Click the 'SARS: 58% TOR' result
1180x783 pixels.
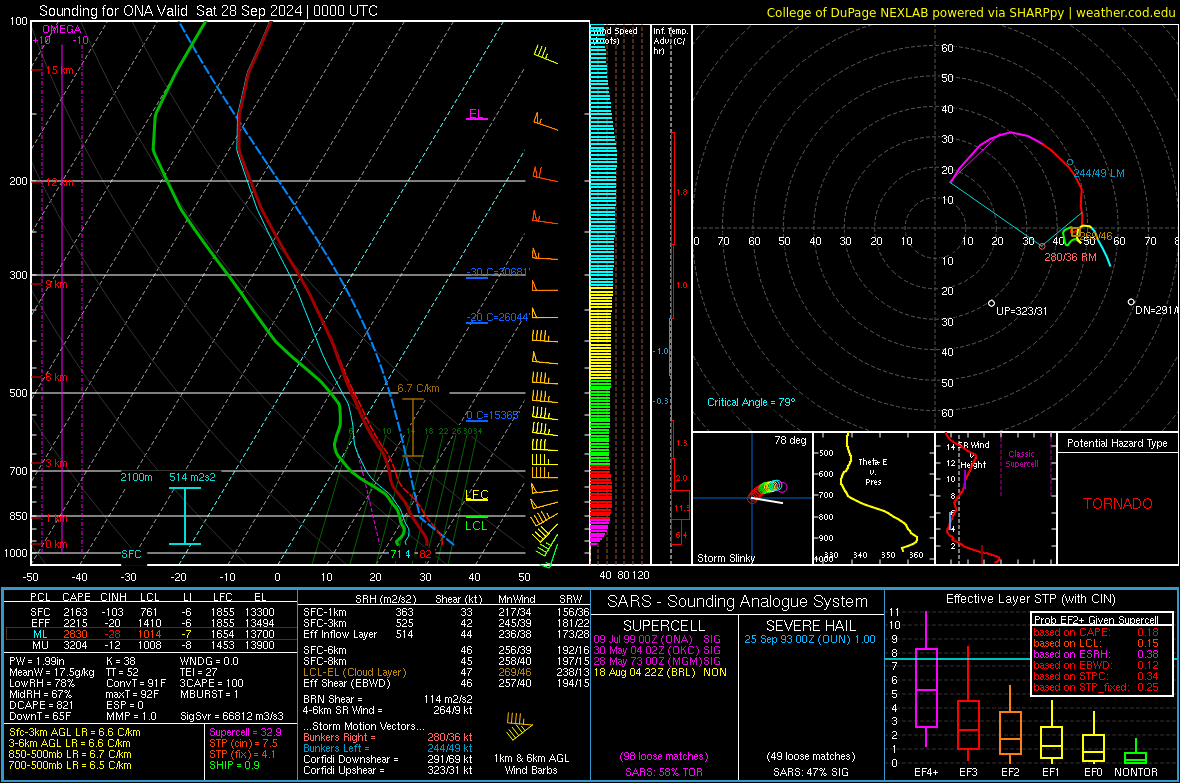[x=664, y=772]
